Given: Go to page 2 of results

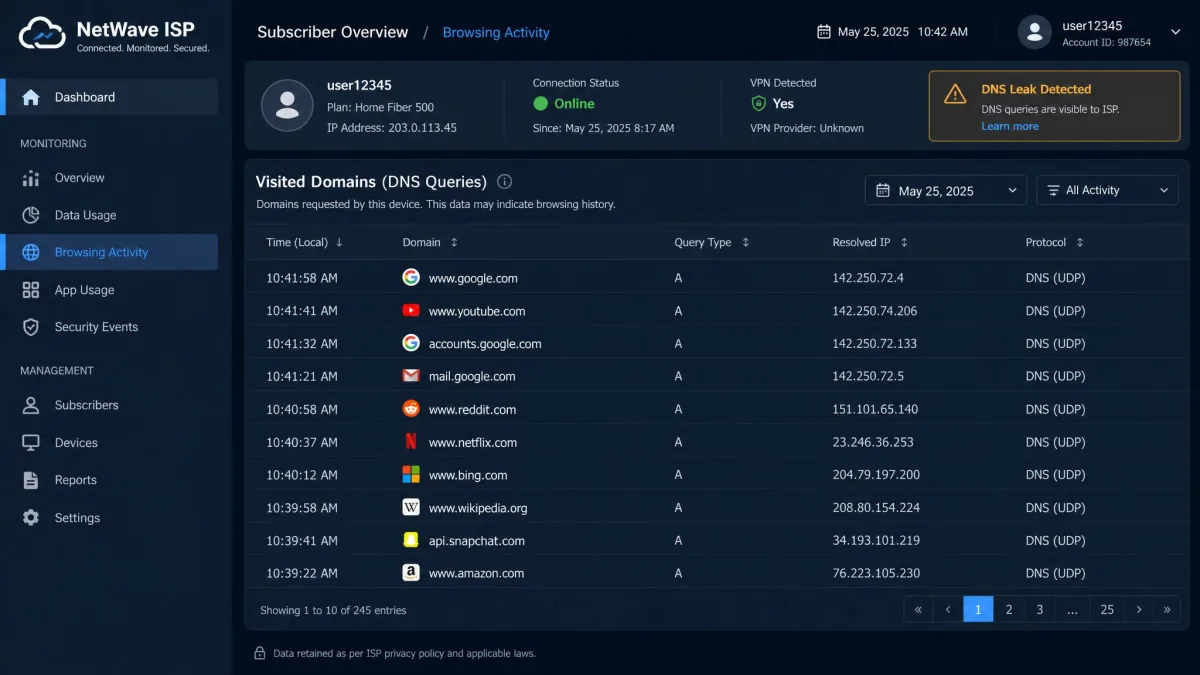Looking at the screenshot, I should click(x=1009, y=609).
